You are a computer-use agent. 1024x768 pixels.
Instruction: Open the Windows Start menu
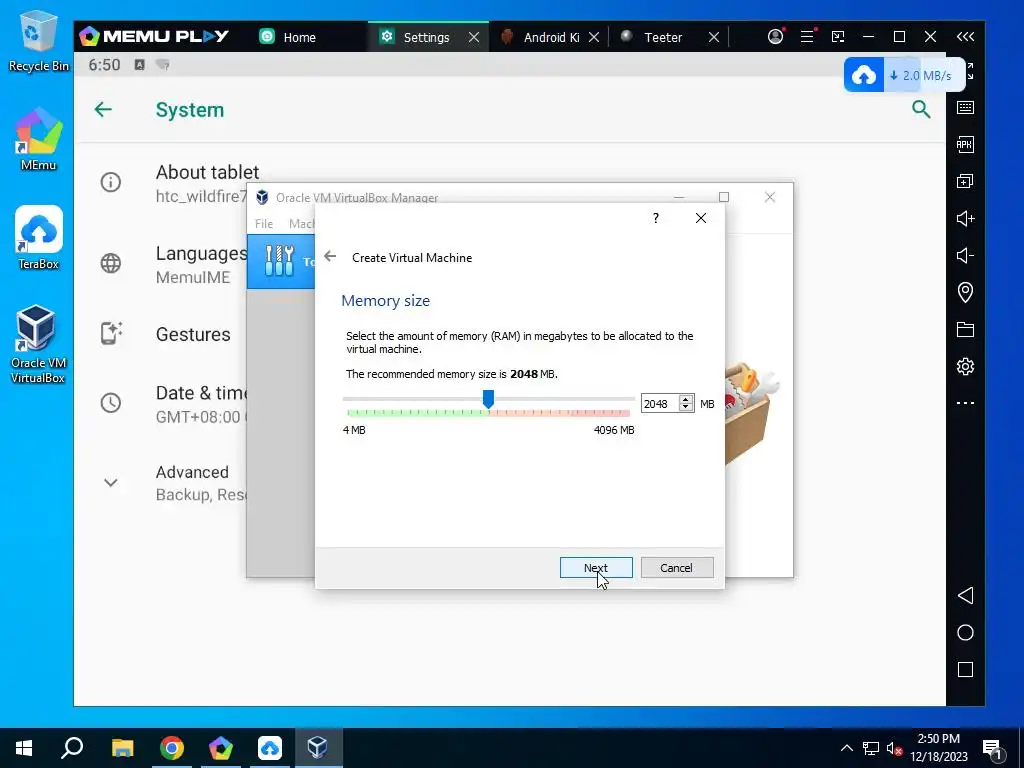[24, 748]
